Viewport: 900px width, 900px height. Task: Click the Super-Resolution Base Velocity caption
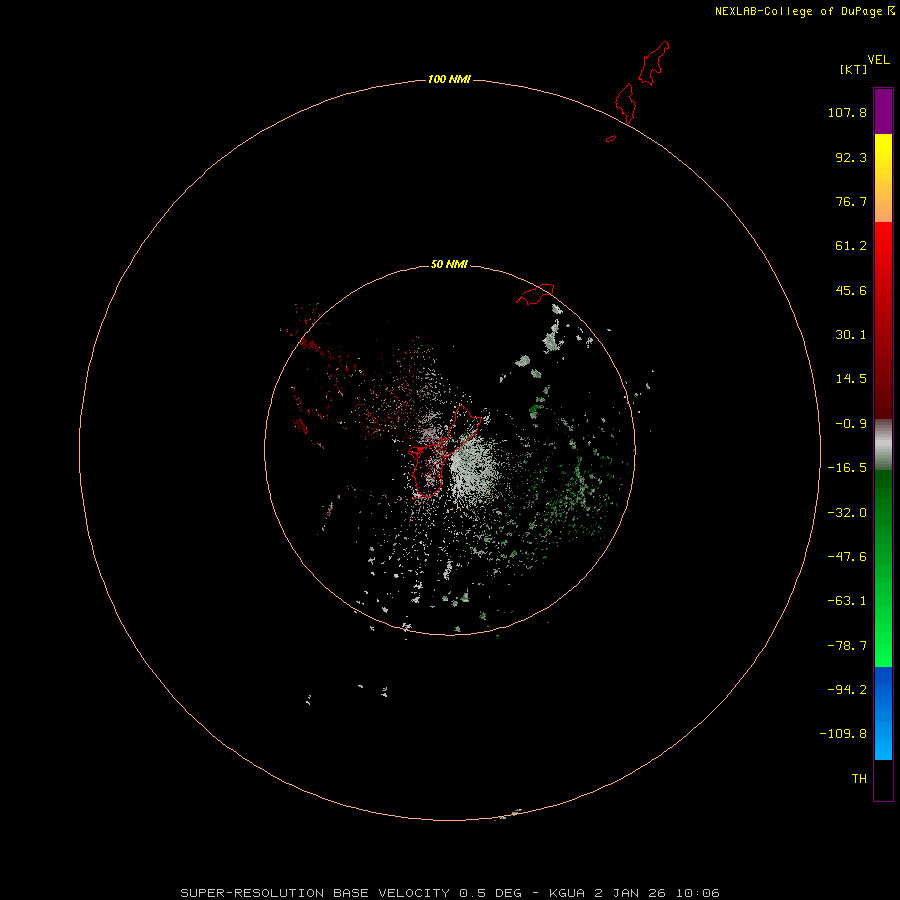coord(450,893)
